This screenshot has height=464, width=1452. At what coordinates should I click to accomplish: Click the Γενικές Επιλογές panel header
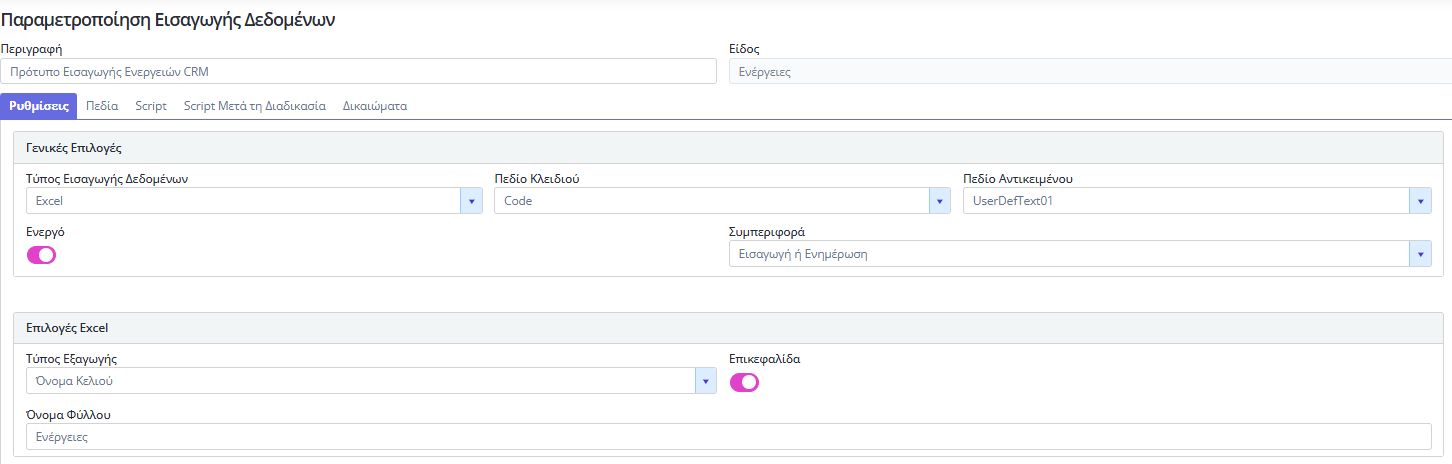click(x=729, y=147)
